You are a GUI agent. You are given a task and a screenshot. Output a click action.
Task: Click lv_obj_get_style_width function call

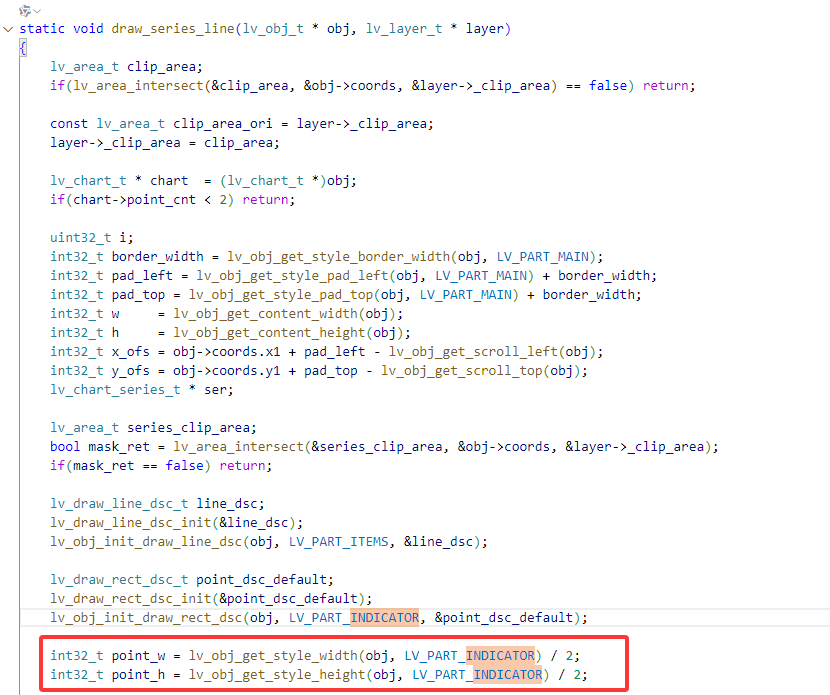click(273, 656)
